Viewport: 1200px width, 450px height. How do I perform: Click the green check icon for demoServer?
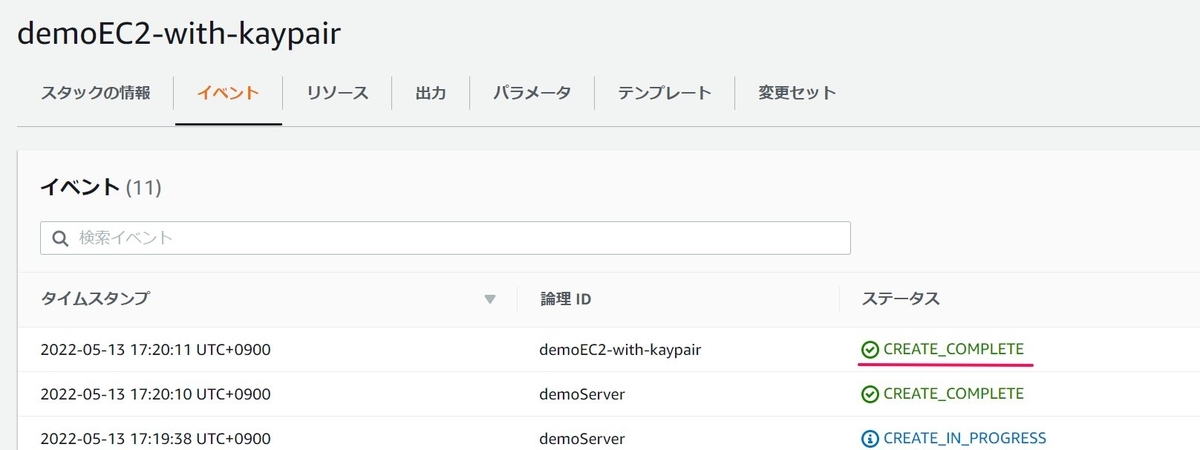tap(869, 394)
